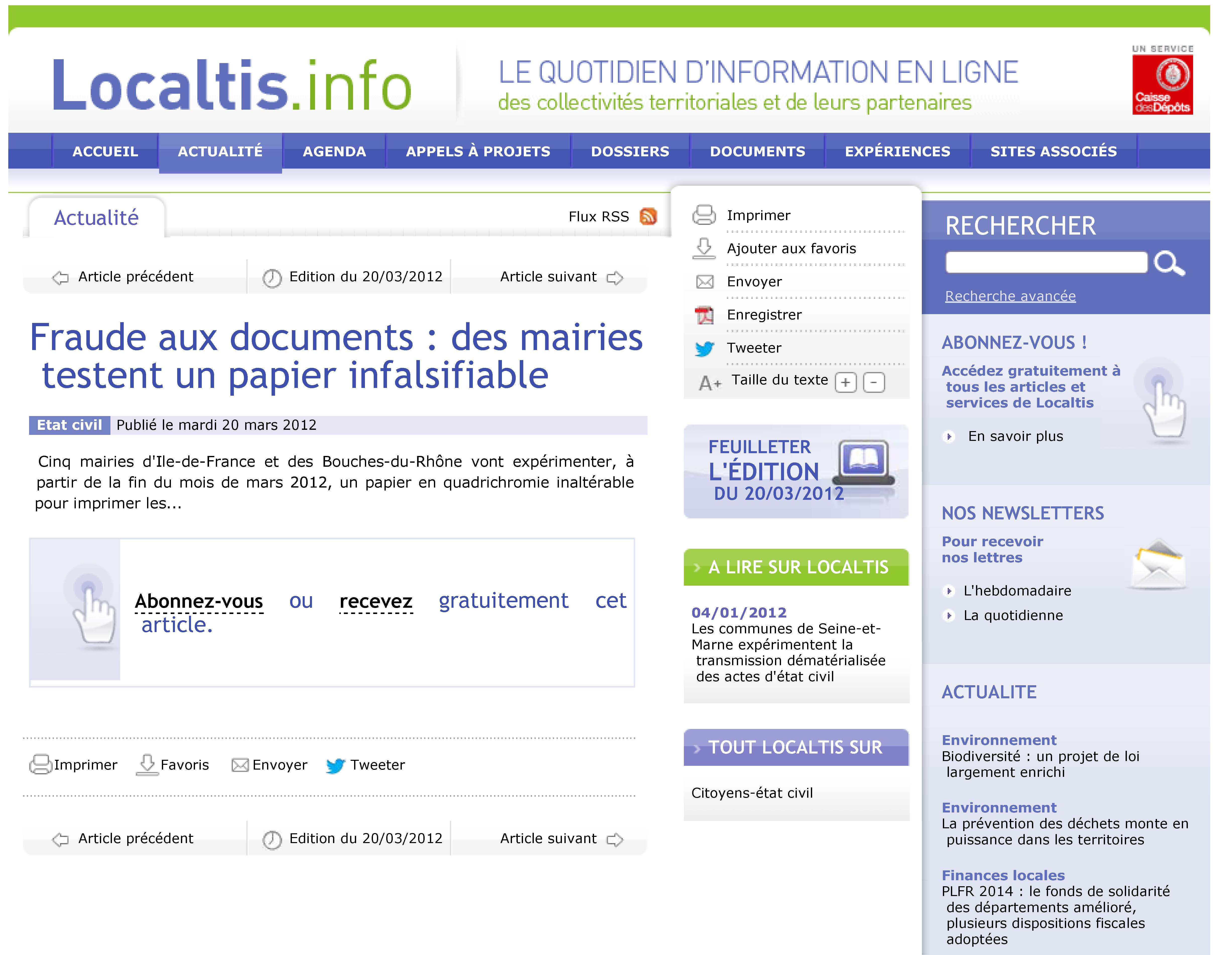This screenshot has height=955, width=1232.
Task: Click the Etat civil category label
Action: pyautogui.click(x=69, y=425)
